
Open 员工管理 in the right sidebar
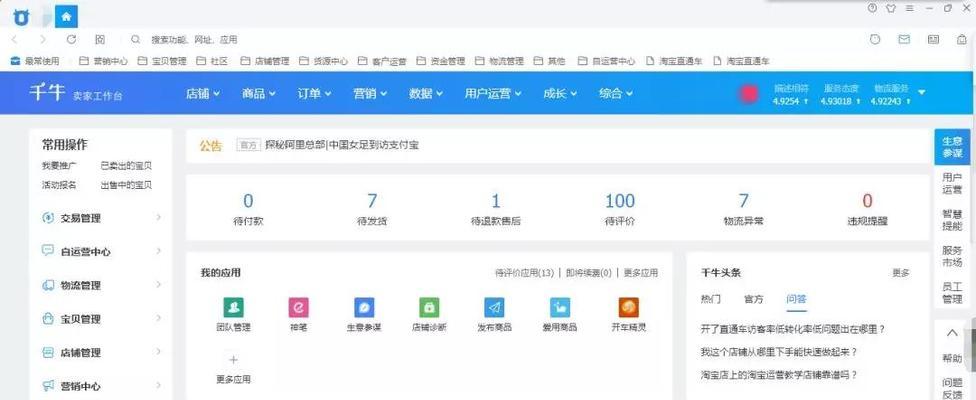pyautogui.click(x=952, y=292)
